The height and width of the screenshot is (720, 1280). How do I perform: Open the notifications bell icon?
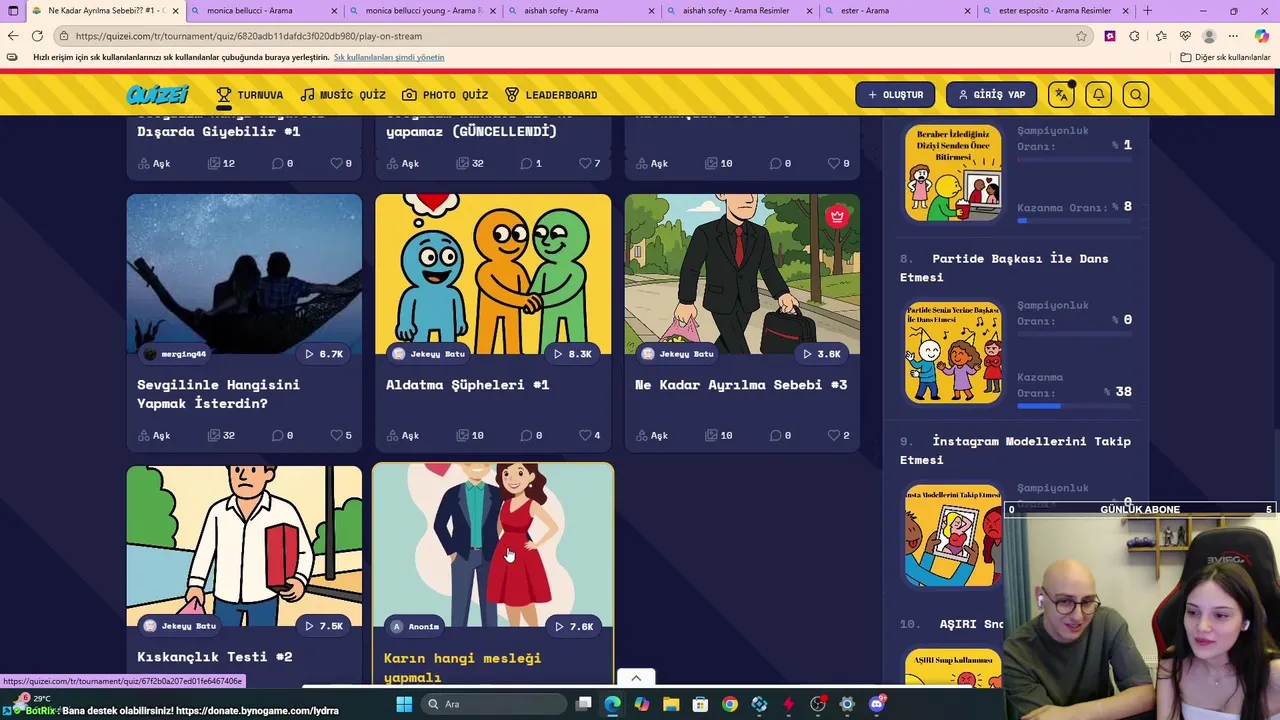[x=1098, y=95]
